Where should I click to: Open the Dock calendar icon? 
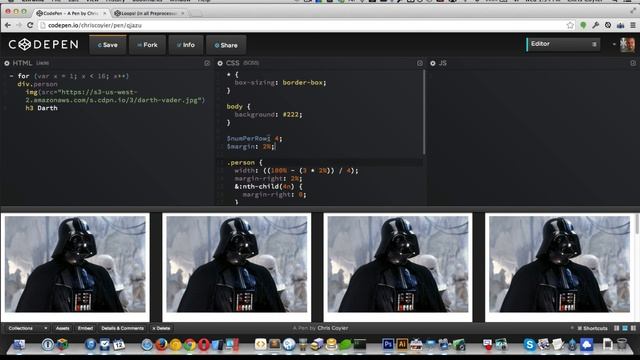[x=119, y=345]
